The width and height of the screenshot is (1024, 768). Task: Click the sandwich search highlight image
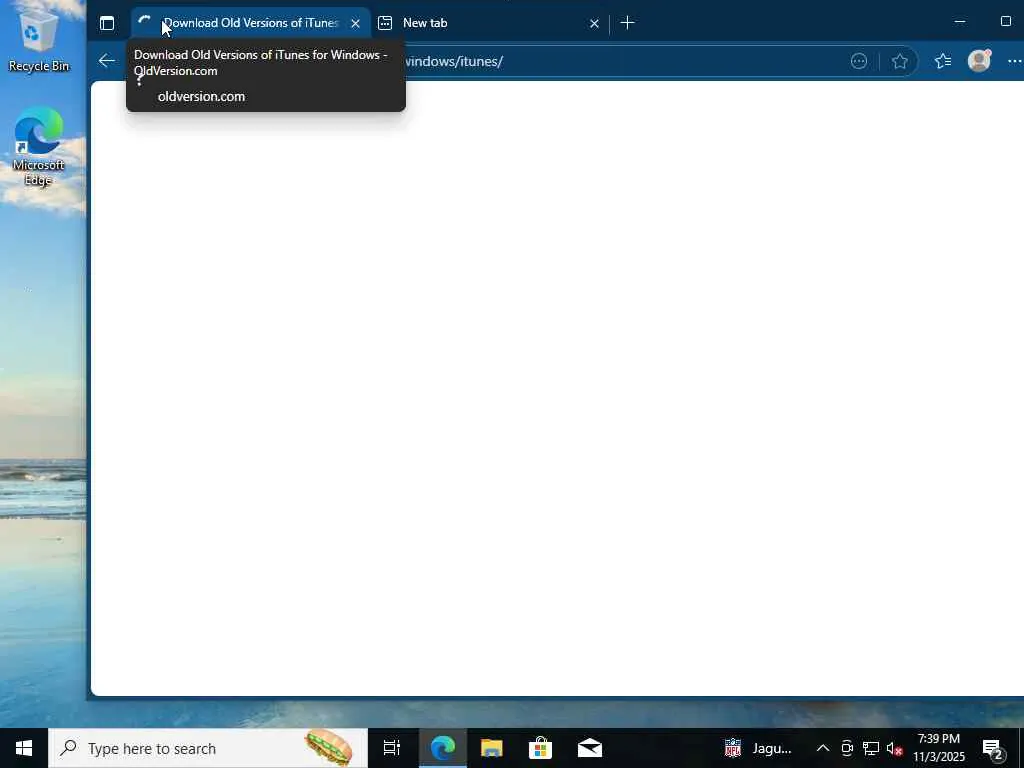(x=328, y=748)
